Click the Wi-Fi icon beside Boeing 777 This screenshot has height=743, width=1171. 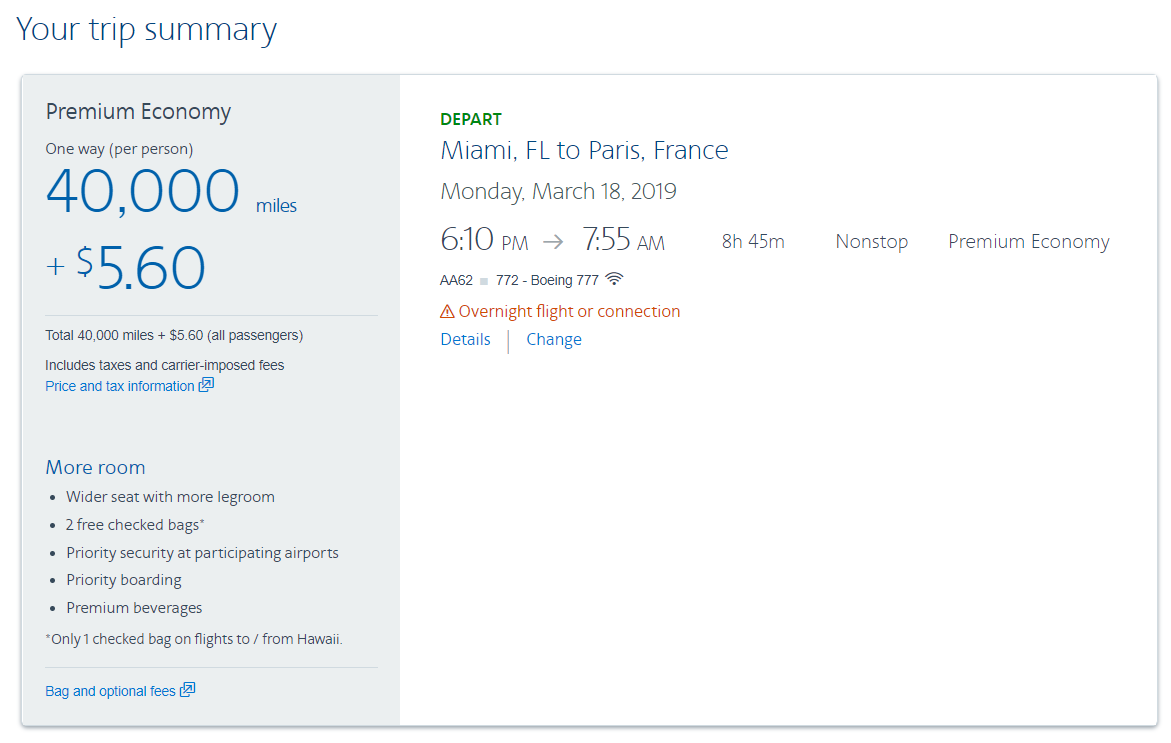point(614,279)
